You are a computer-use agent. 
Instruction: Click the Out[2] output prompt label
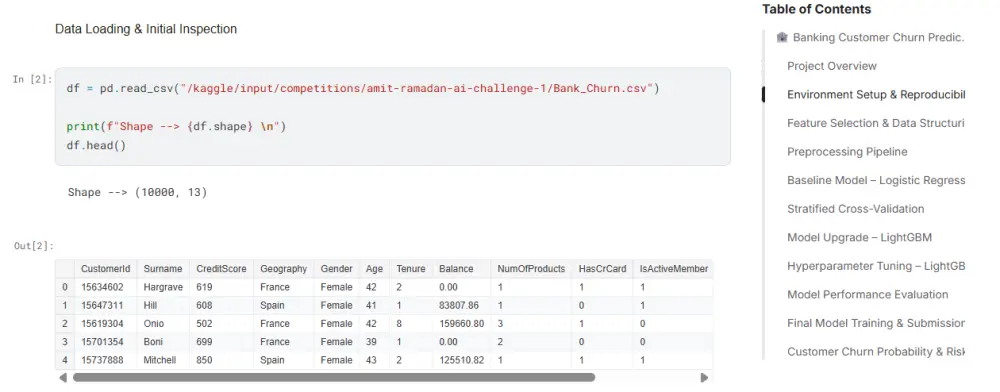click(34, 246)
